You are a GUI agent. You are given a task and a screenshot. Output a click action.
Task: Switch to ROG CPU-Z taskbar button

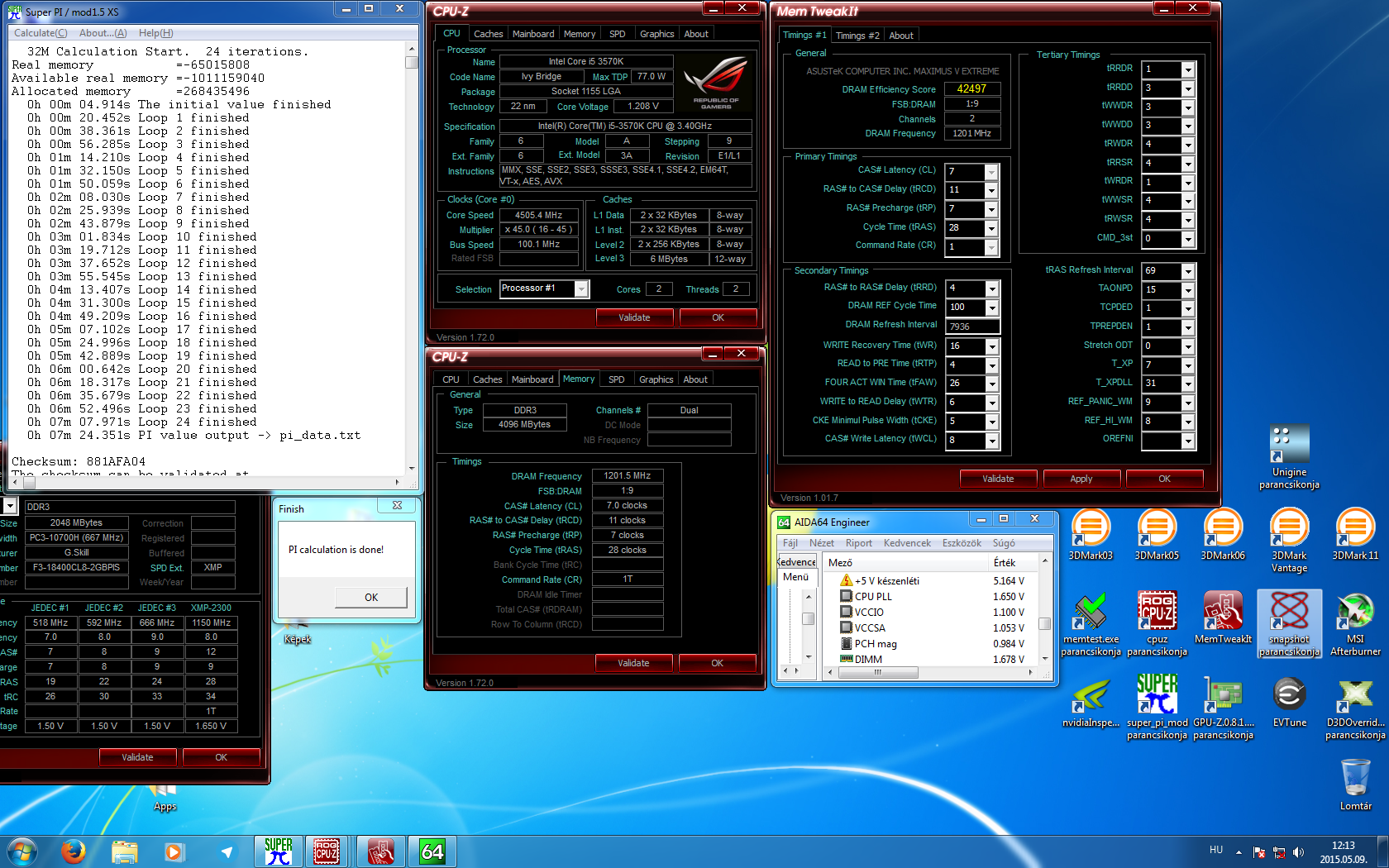327,851
